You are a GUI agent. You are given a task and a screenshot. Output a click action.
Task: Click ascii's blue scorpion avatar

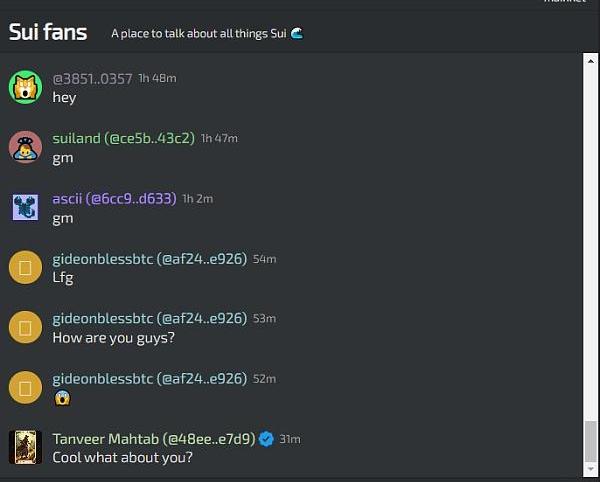(x=25, y=207)
